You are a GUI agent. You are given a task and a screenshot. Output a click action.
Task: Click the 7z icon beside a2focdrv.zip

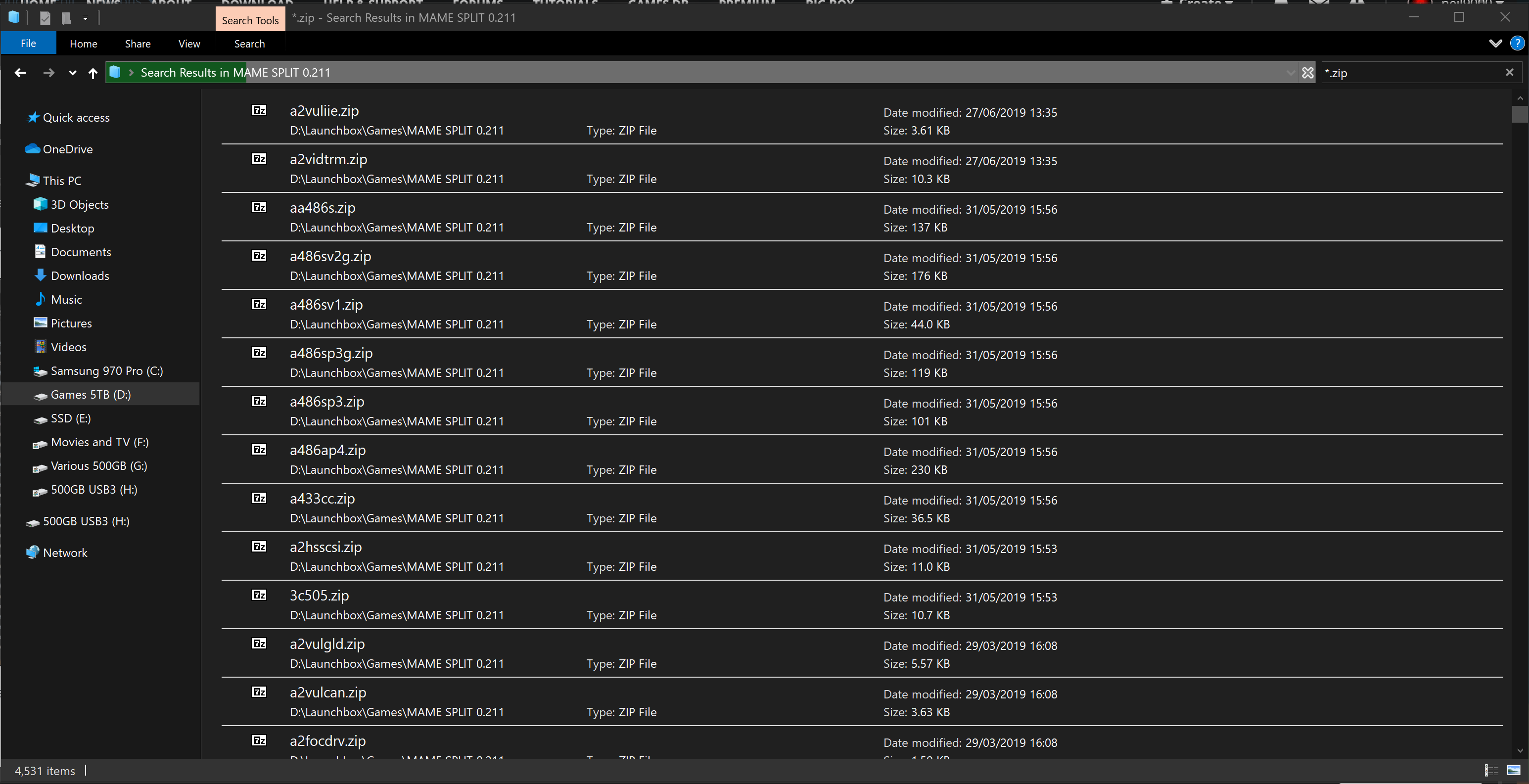pos(259,740)
